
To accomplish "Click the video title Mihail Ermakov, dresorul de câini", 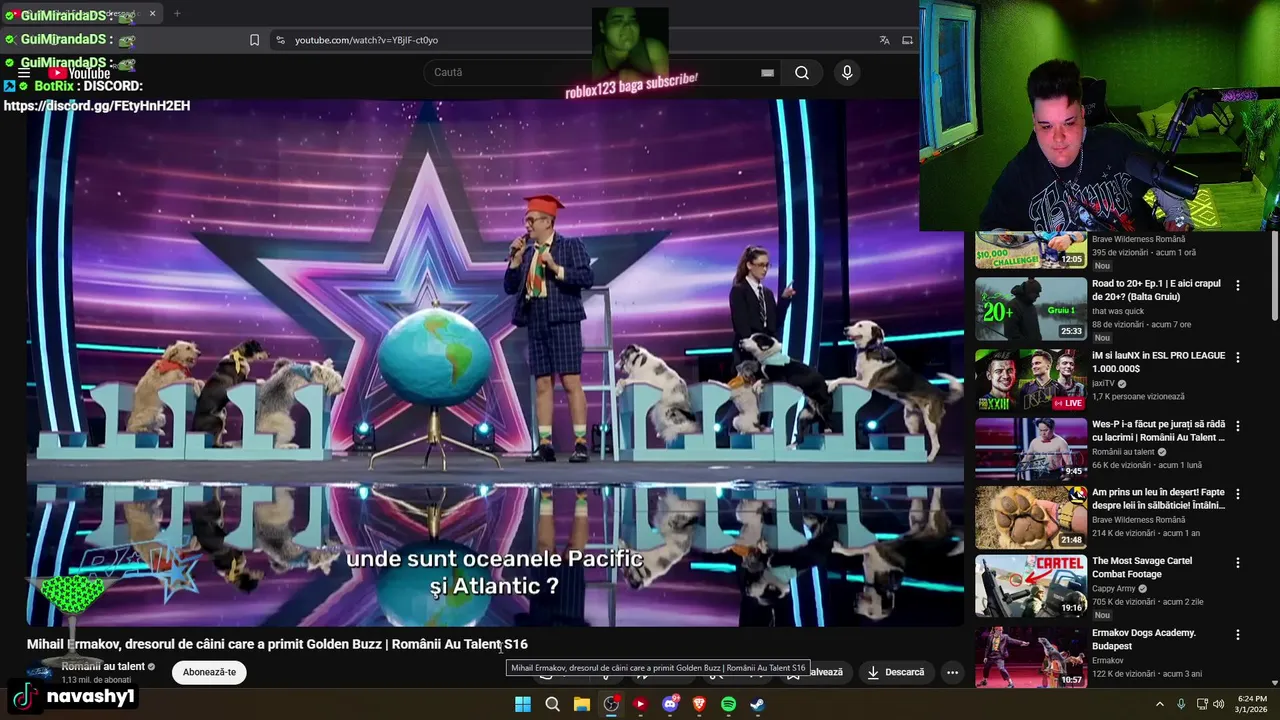I will (277, 644).
